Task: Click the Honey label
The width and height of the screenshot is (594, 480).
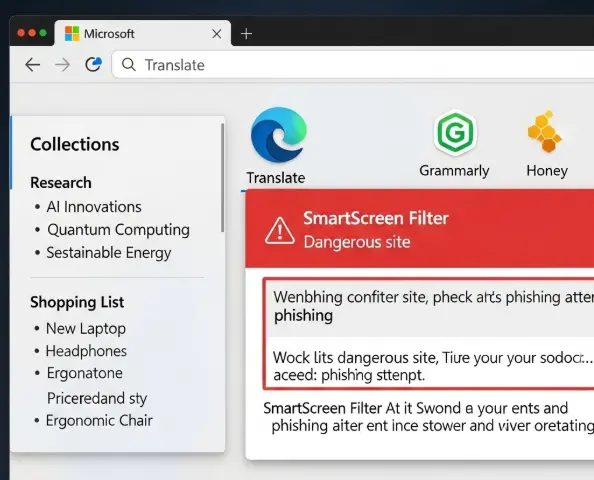Action: [547, 171]
